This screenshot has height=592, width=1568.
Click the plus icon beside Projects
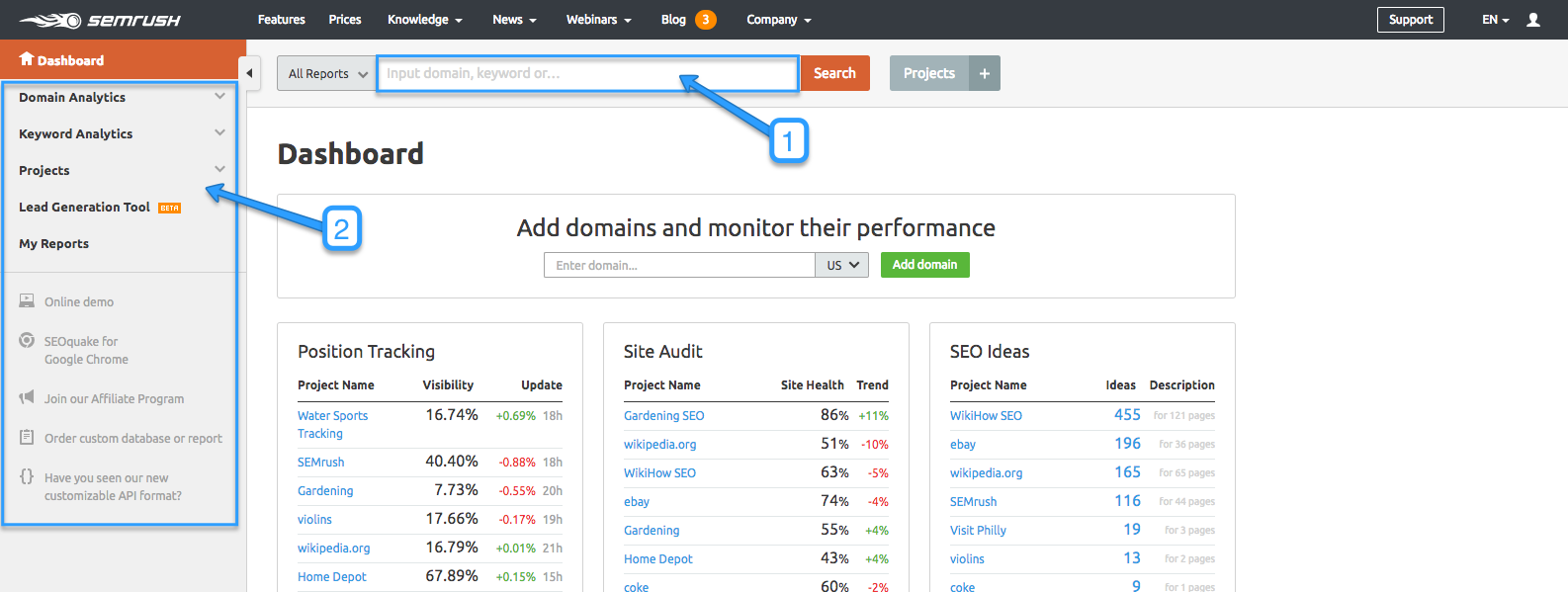[984, 73]
